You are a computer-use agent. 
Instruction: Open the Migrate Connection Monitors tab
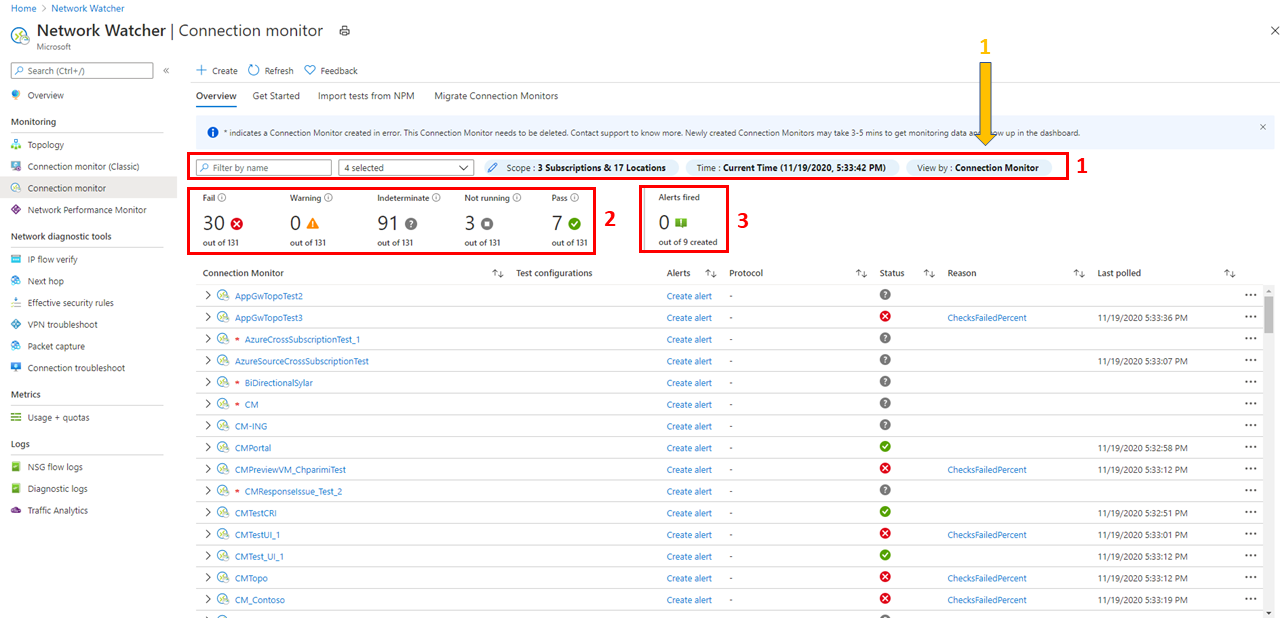(496, 96)
